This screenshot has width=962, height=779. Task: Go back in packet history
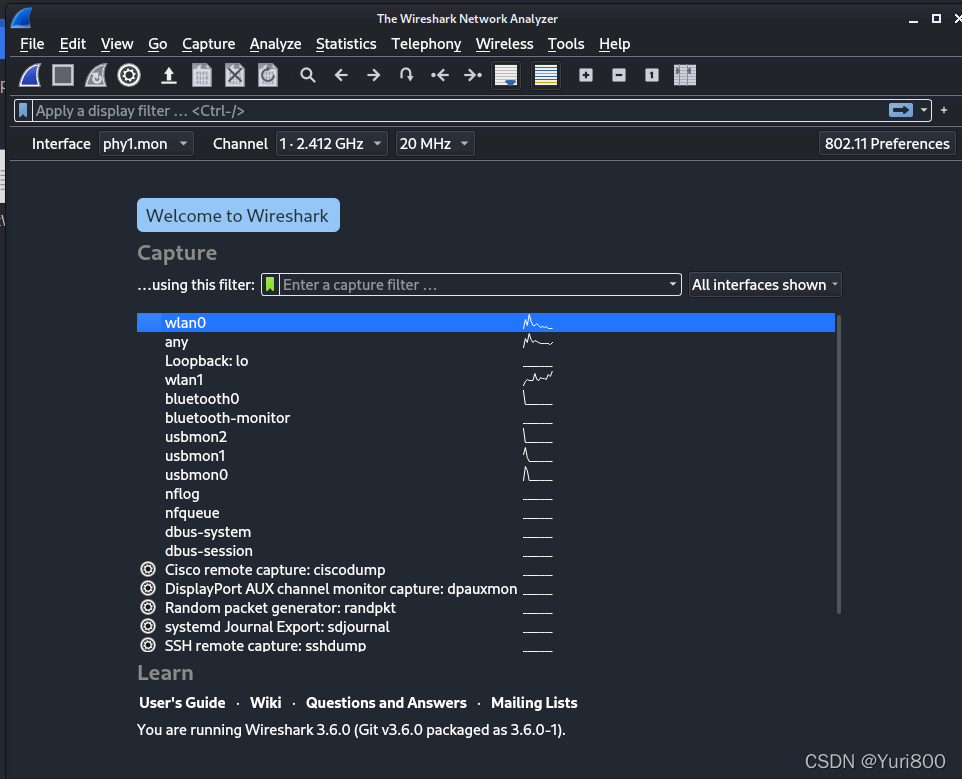[341, 75]
